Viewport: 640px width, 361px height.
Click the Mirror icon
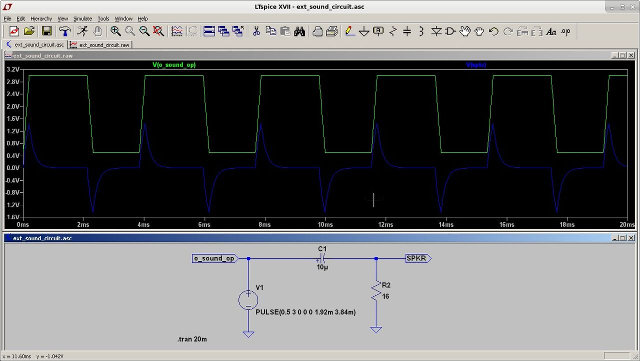(x=537, y=31)
